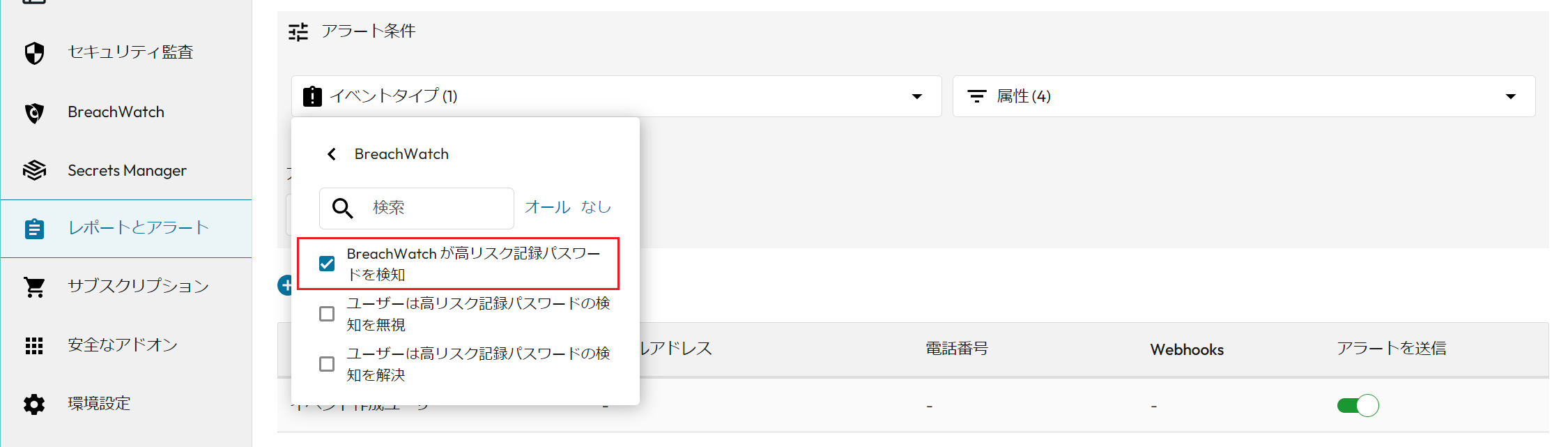The image size is (1568, 447).
Task: Toggle the アラートを送信 switch off
Action: [x=1358, y=405]
